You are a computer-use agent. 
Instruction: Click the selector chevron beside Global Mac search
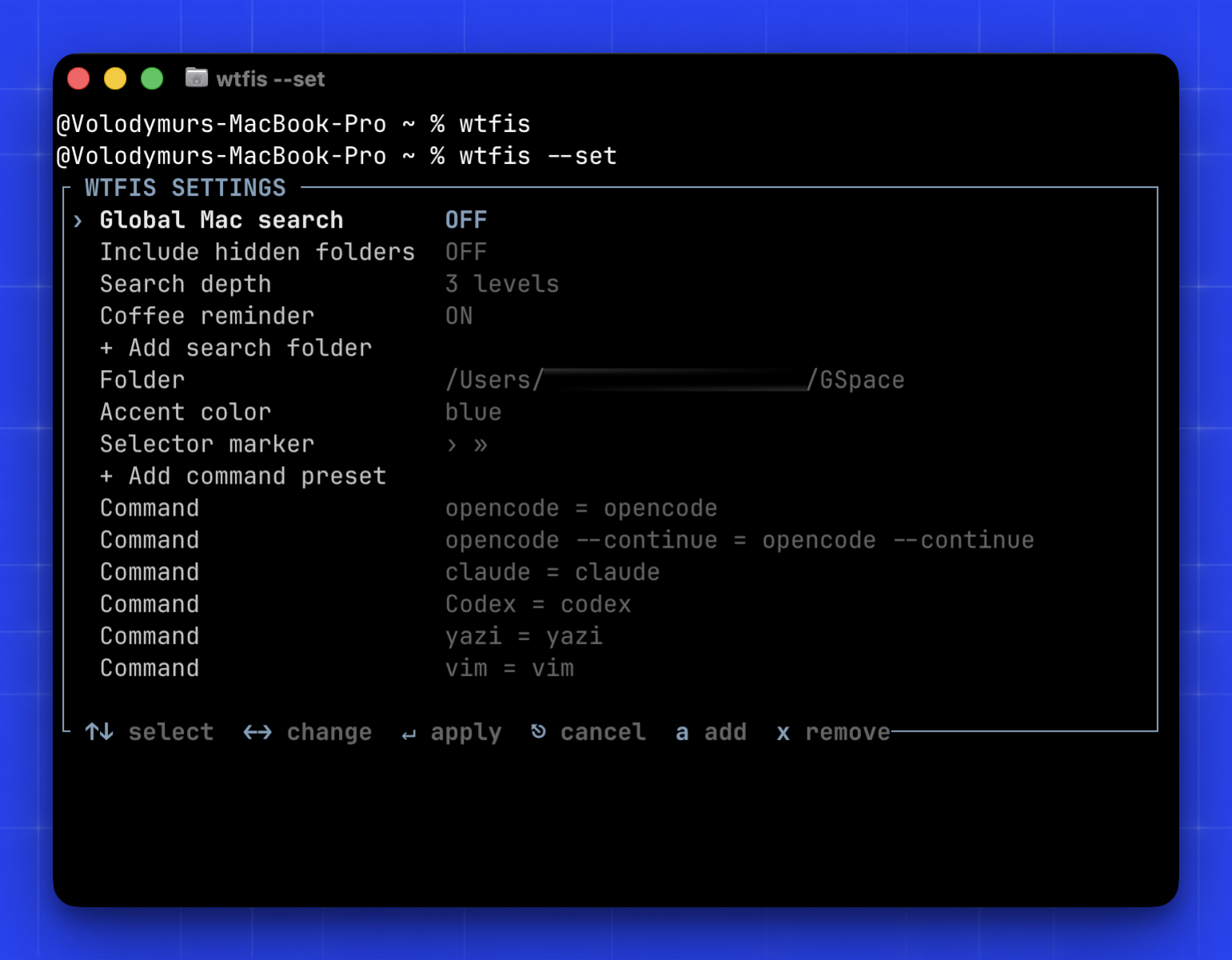pos(78,221)
